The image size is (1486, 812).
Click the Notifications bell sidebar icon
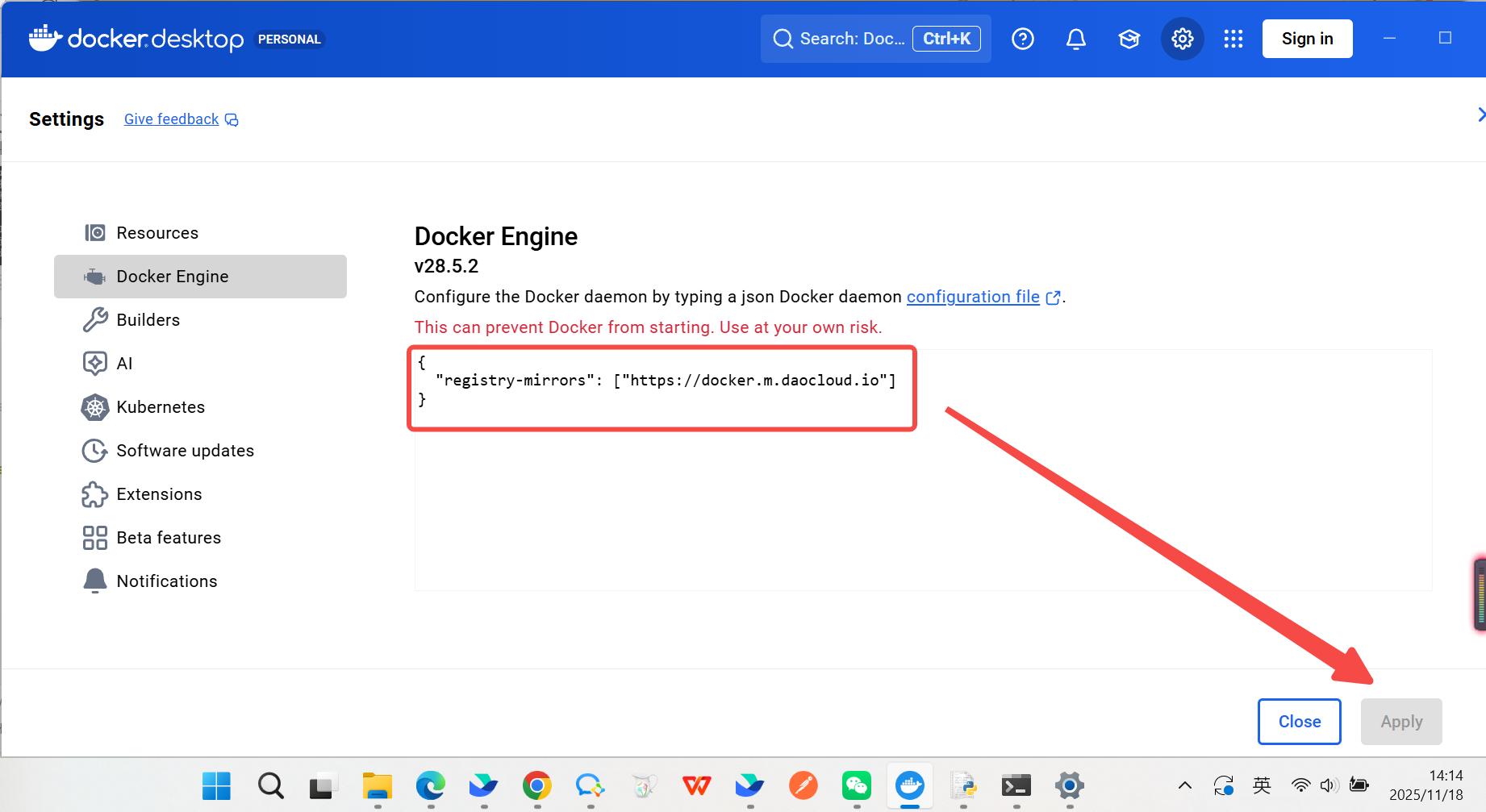tap(95, 581)
